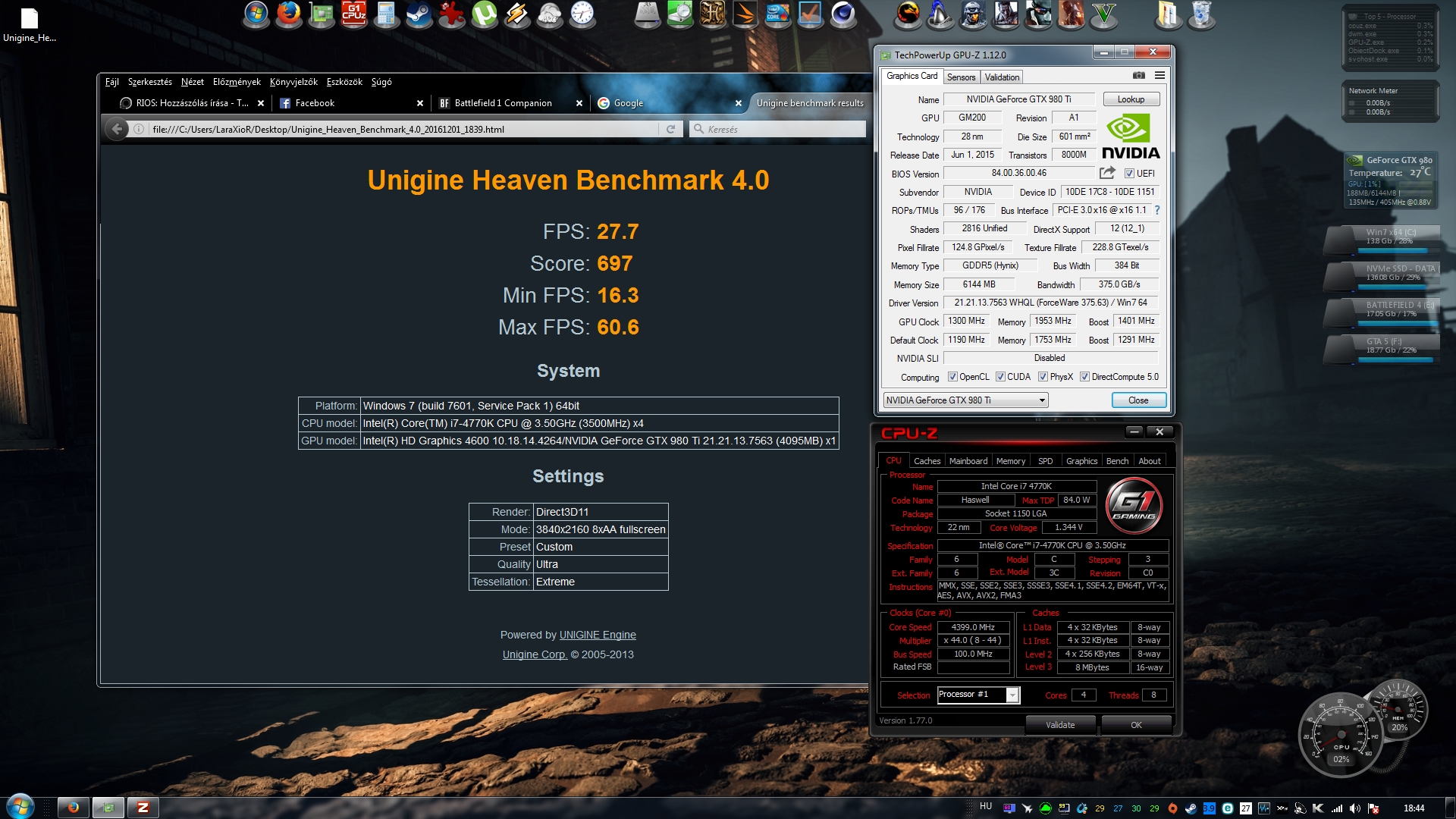The width and height of the screenshot is (1456, 819).
Task: Open the Intel Core dock icon
Action: (778, 14)
